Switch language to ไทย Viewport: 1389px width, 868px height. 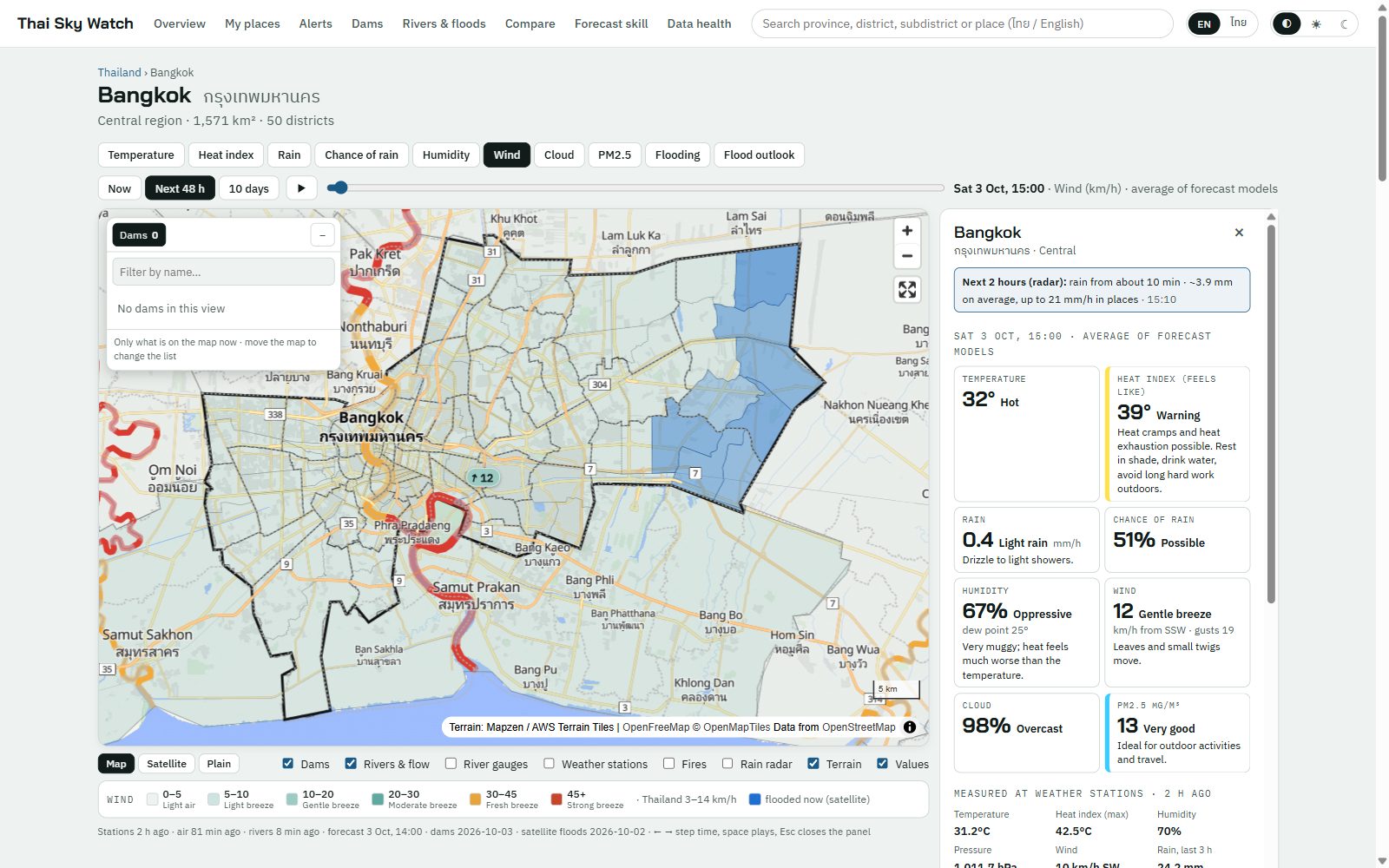(x=1238, y=23)
